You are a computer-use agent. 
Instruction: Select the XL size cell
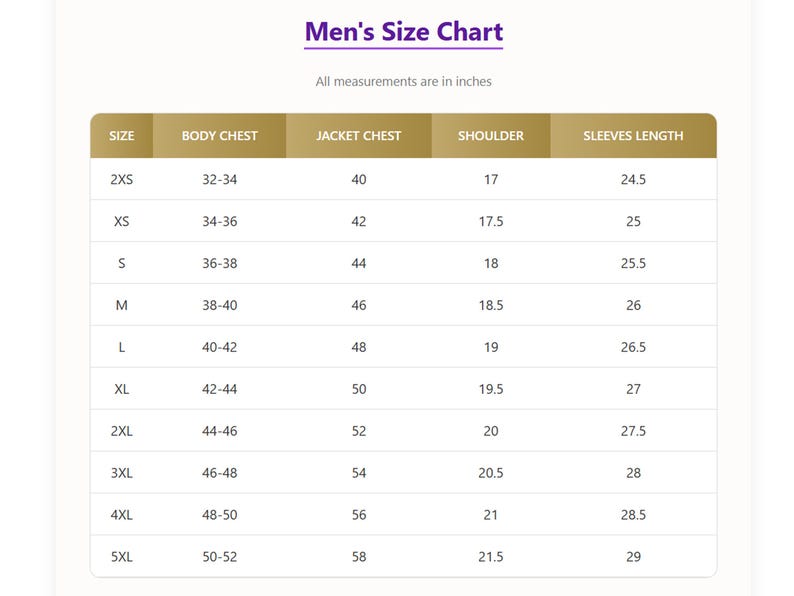coord(122,389)
